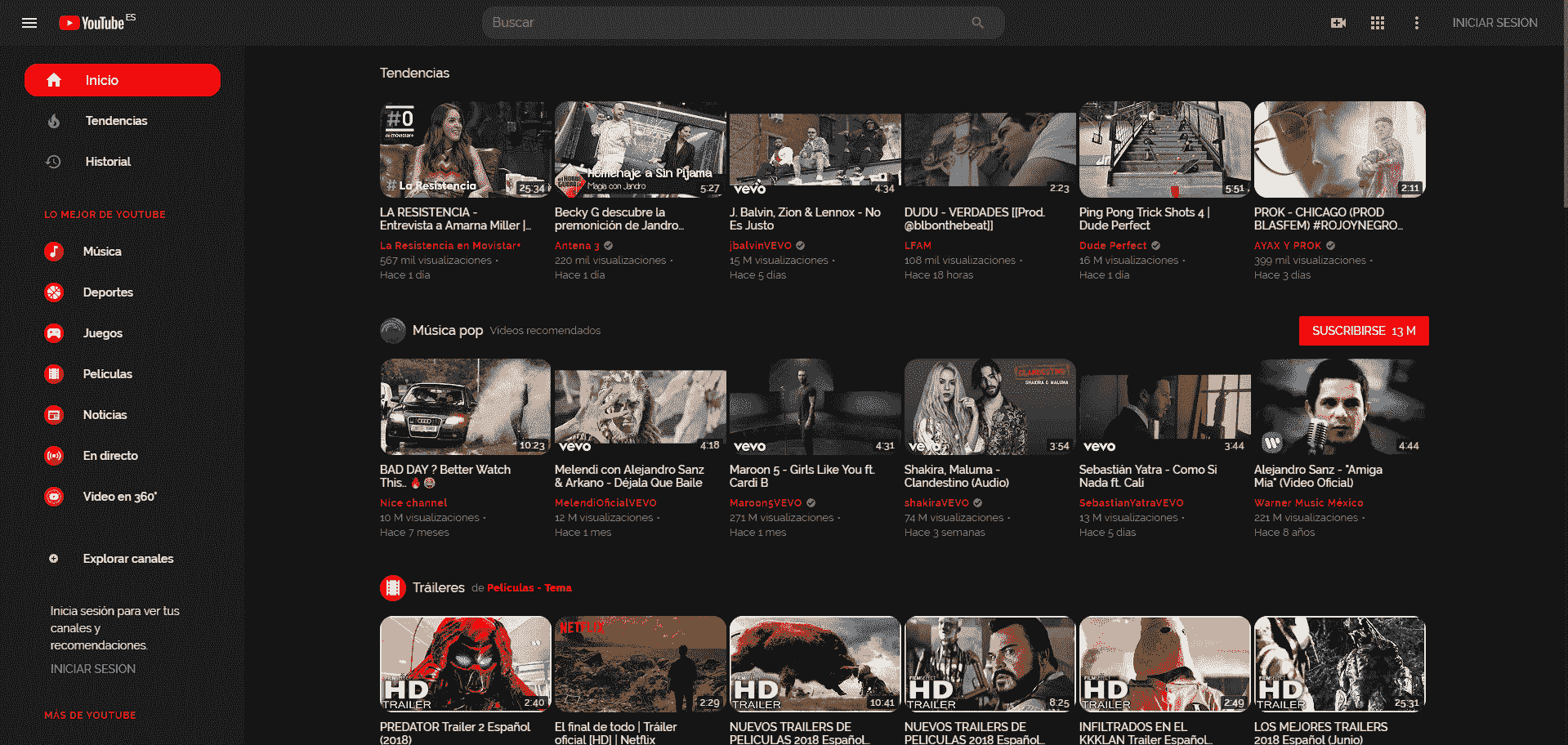This screenshot has width=1568, height=745.
Task: Open the Dude Perfect channel link
Action: point(1113,246)
